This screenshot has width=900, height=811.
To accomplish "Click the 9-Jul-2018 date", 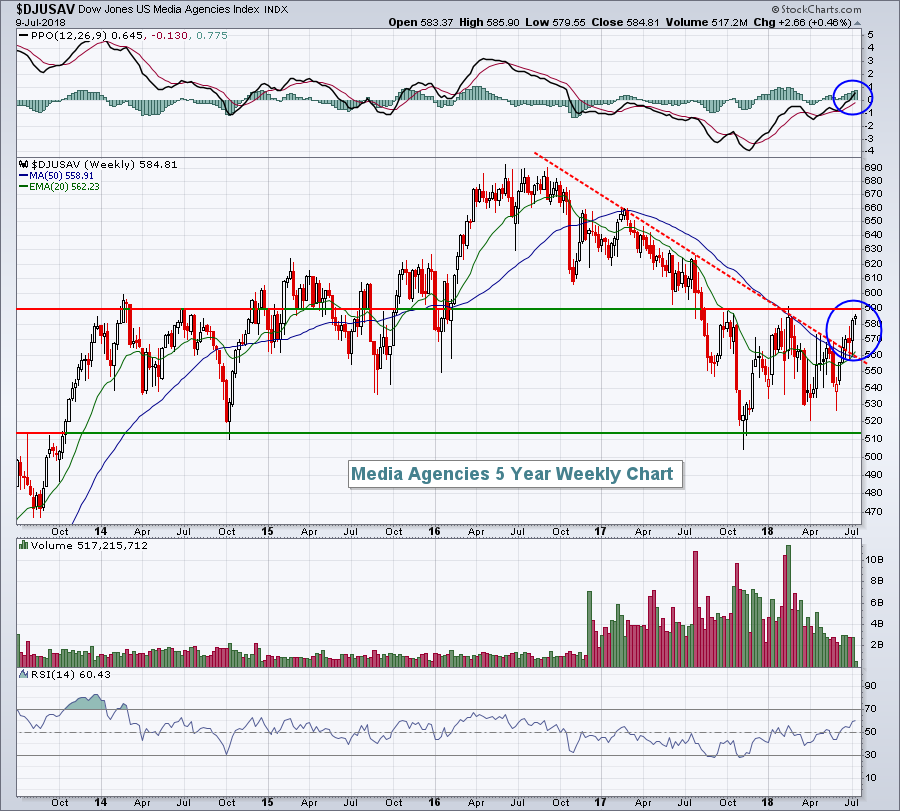I will click(x=41, y=23).
